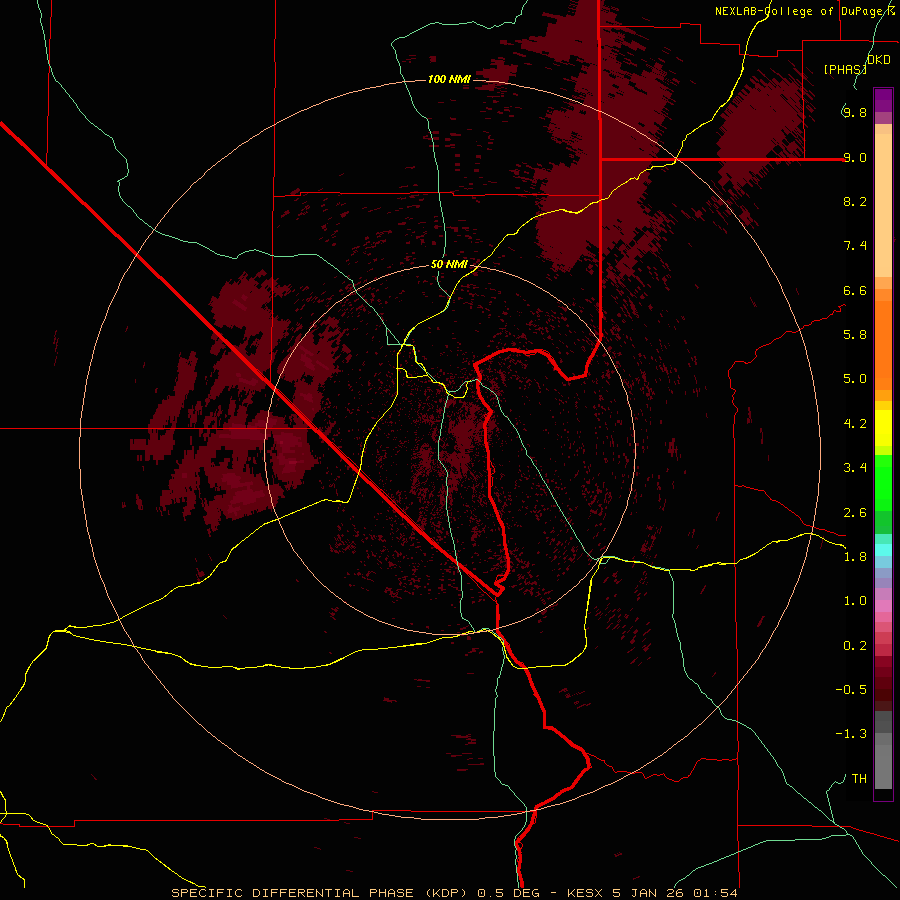
Task: Select the -0.5 scale label
Action: click(851, 690)
